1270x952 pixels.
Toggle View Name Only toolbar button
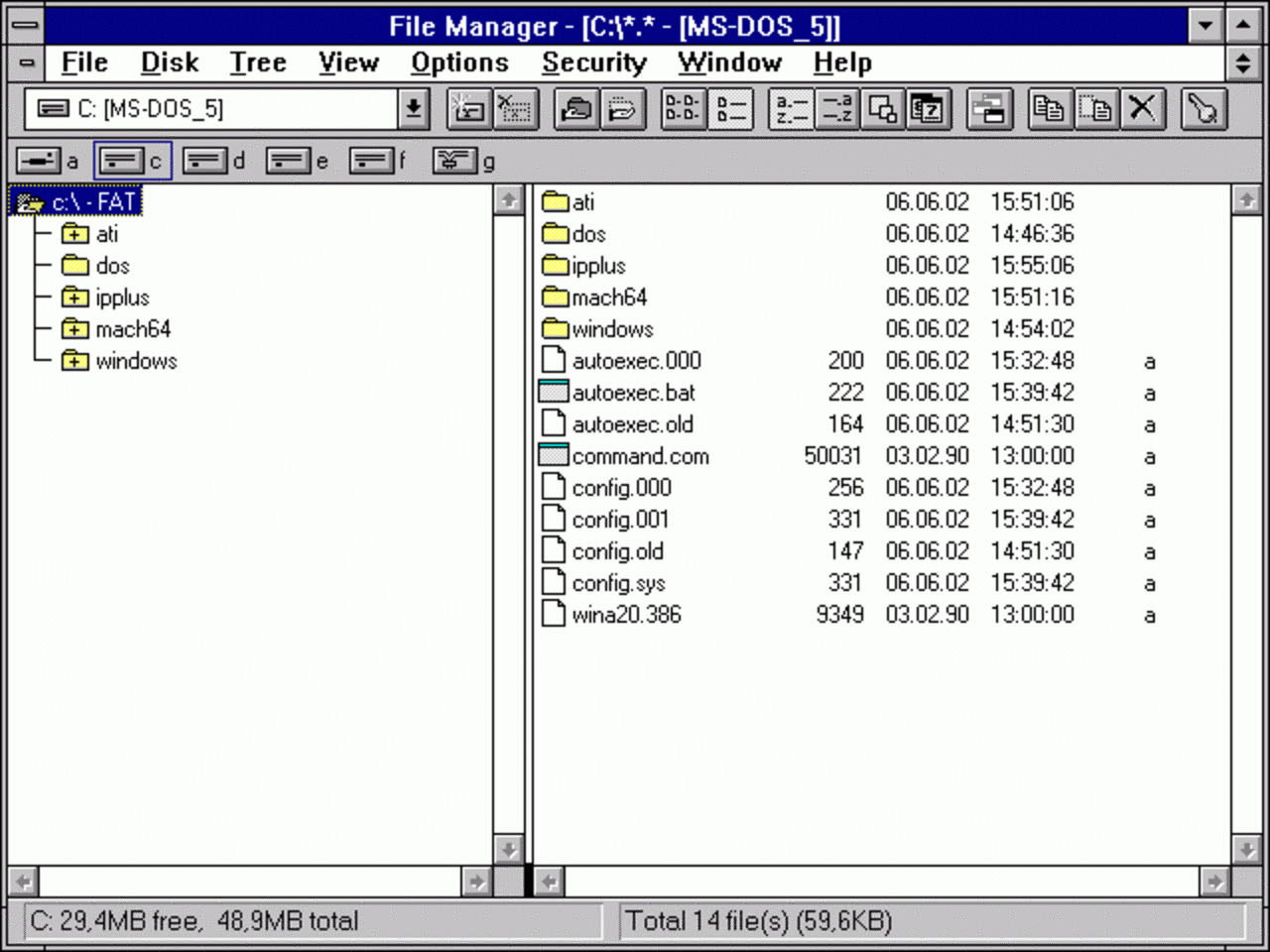[684, 109]
